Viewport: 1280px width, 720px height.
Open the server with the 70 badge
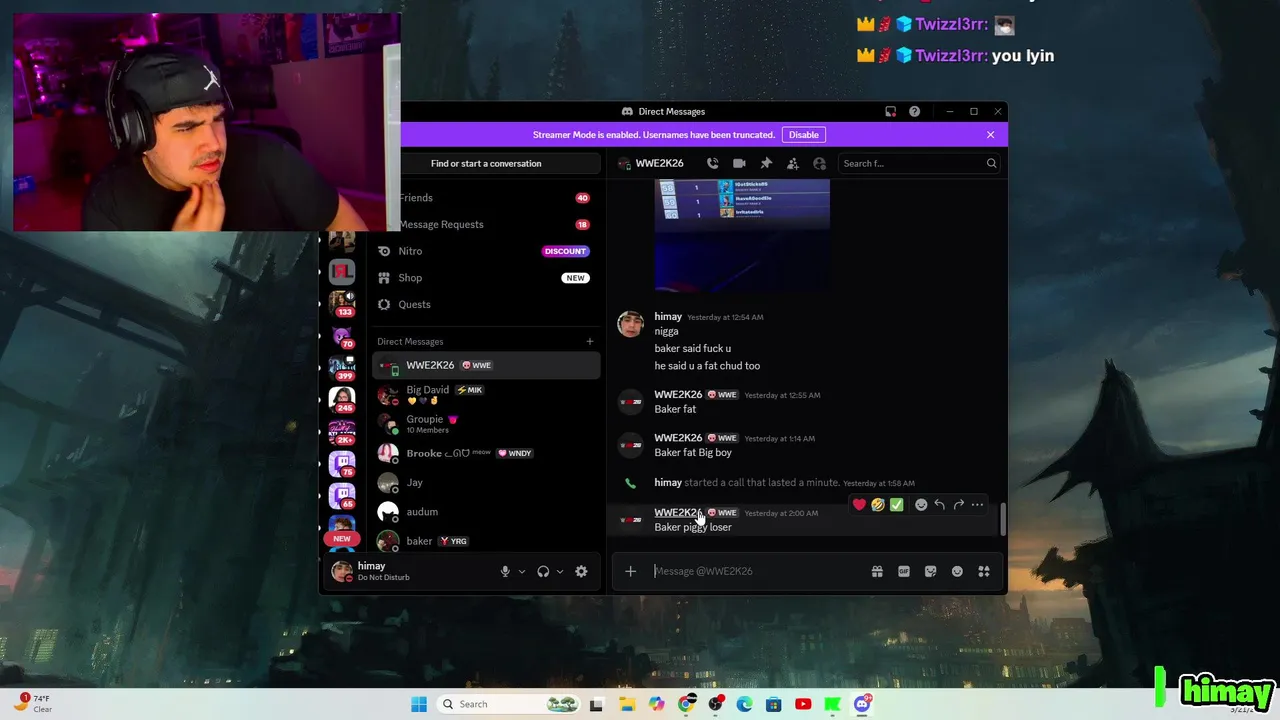click(x=342, y=336)
